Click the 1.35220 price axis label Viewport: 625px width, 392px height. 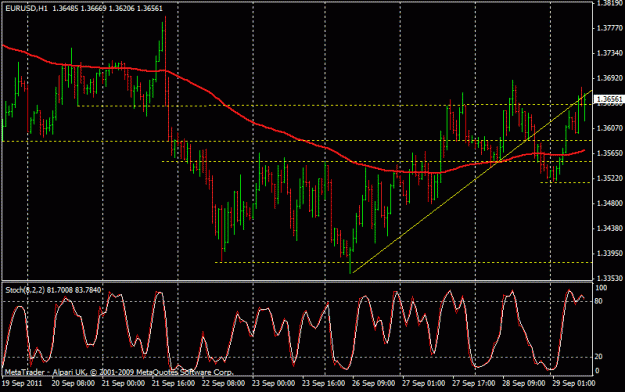pos(609,178)
